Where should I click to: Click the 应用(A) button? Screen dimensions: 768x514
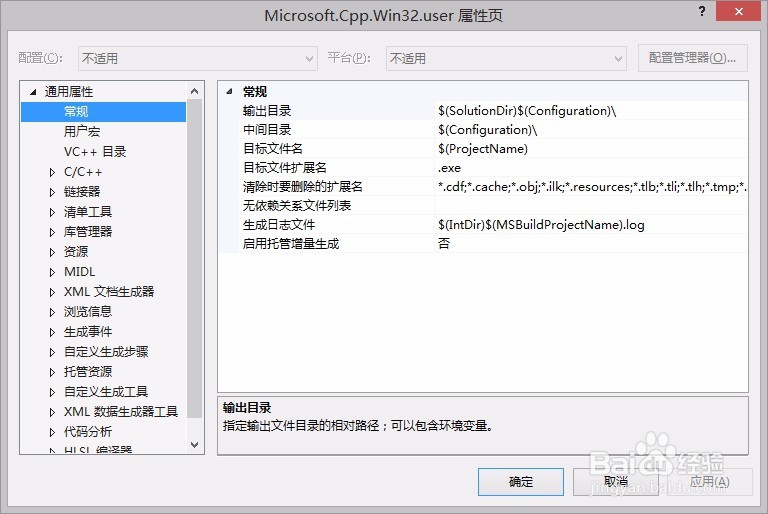click(x=710, y=482)
